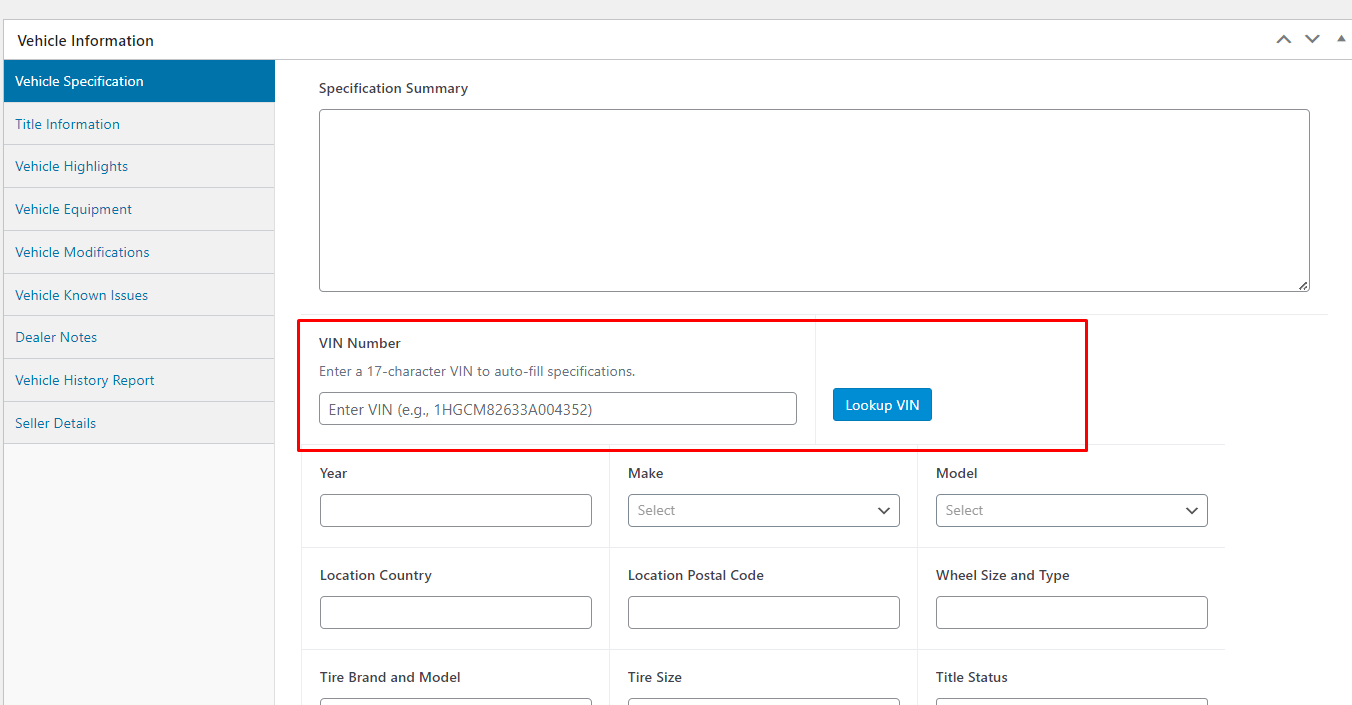Viewport: 1352px width, 705px height.
Task: Open the Vehicle Specification tab
Action: [139, 81]
